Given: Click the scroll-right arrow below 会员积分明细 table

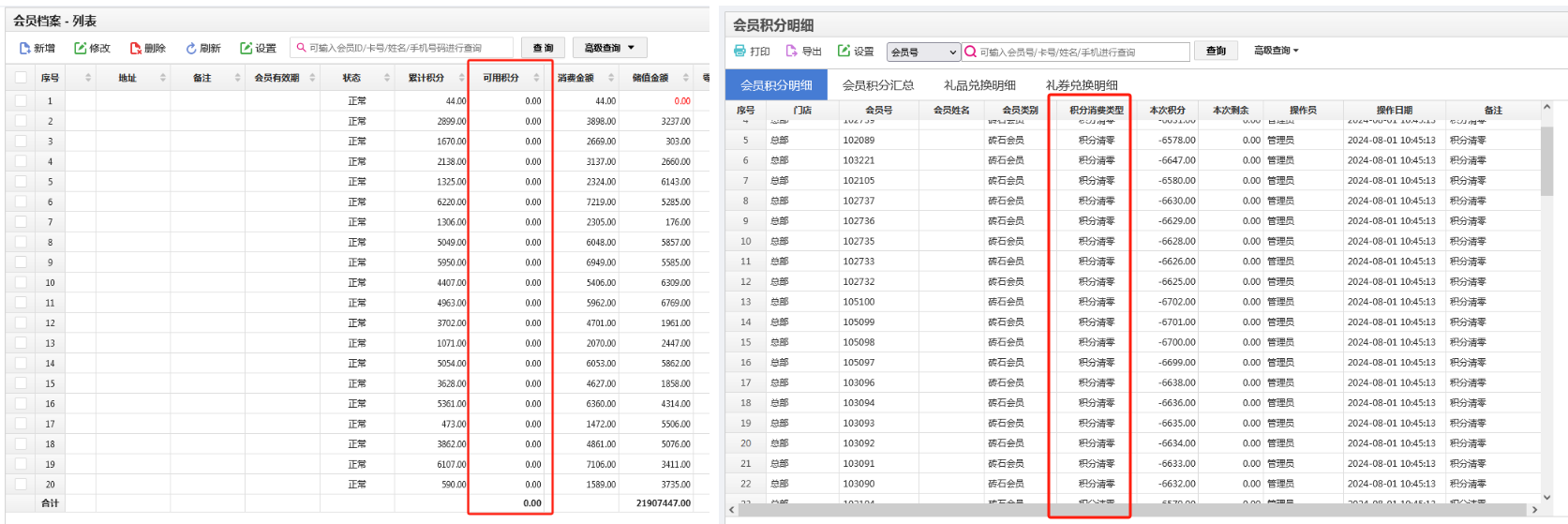Looking at the screenshot, I should click(1534, 509).
